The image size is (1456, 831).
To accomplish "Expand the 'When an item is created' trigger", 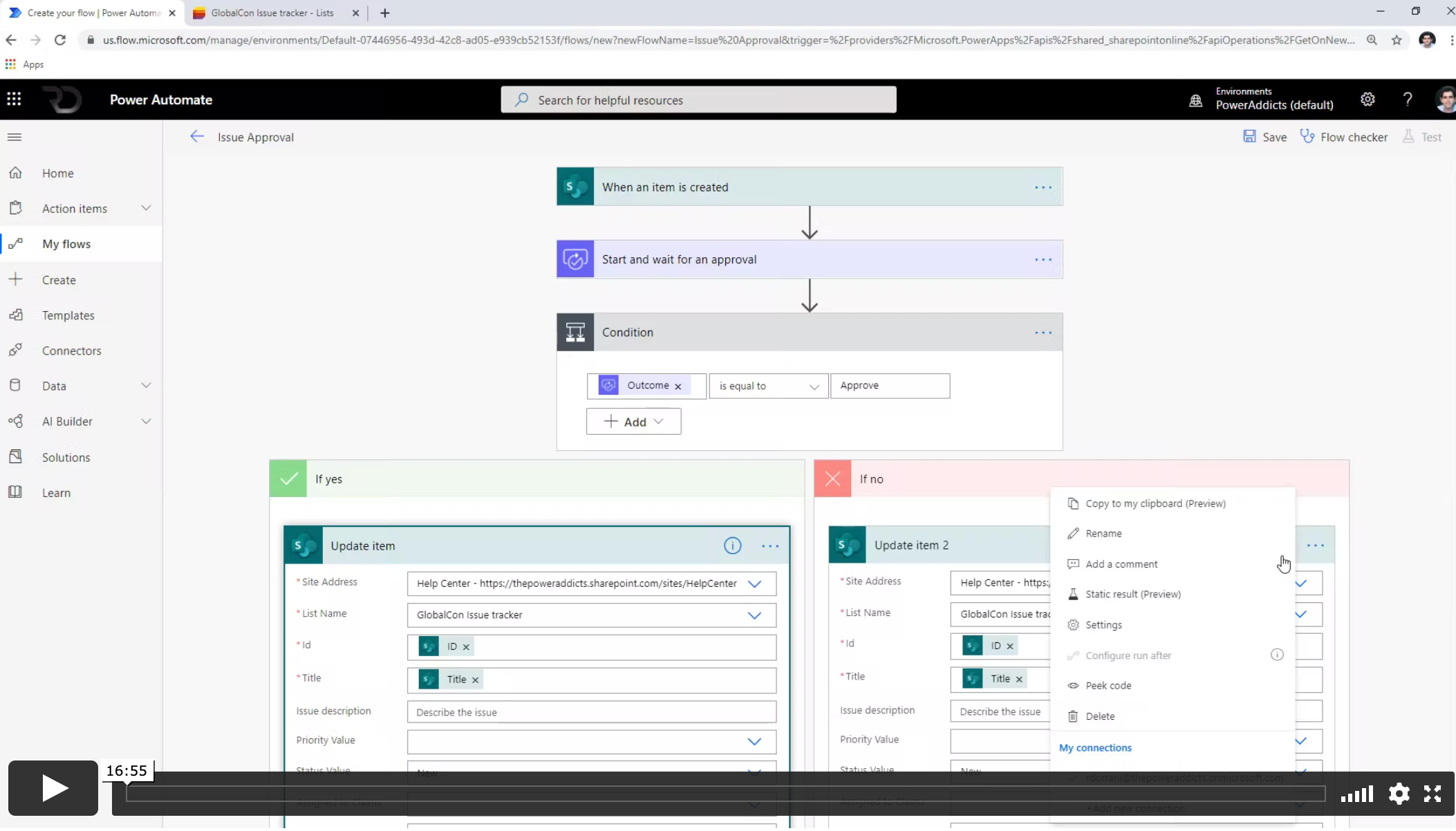I will point(809,187).
